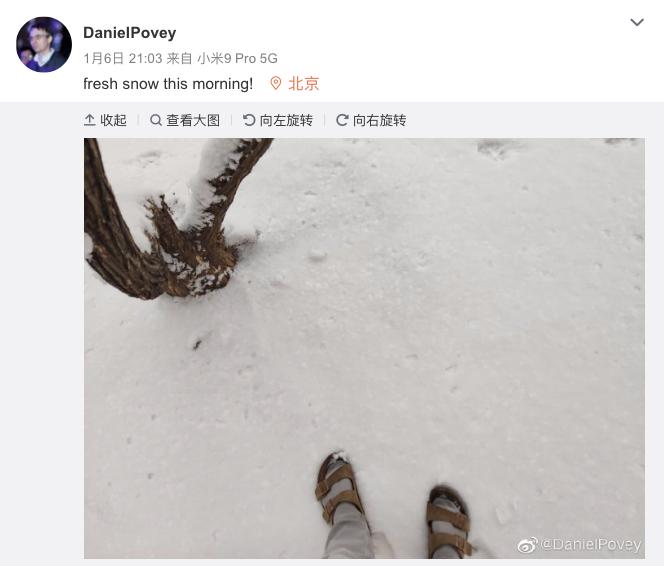Open the 北京 location link
664x566 pixels.
click(304, 84)
